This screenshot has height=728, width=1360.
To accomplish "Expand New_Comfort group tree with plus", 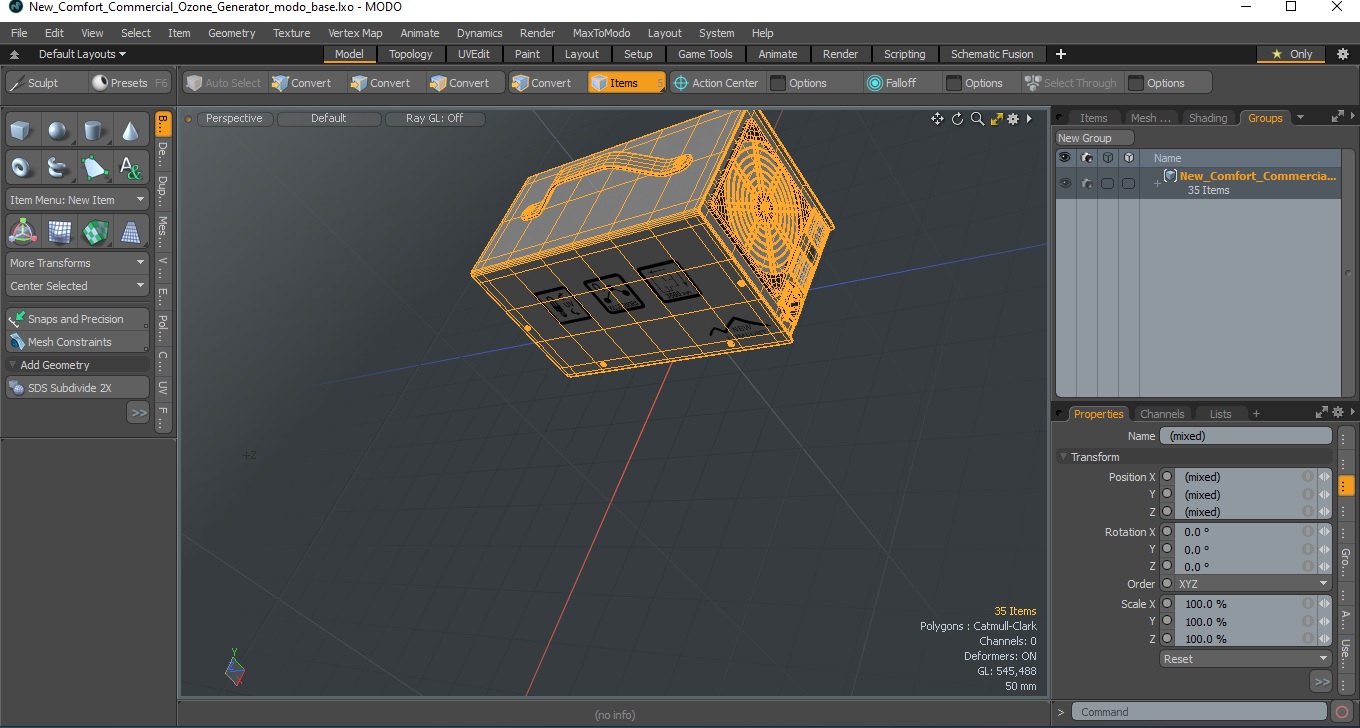I will 1157,183.
